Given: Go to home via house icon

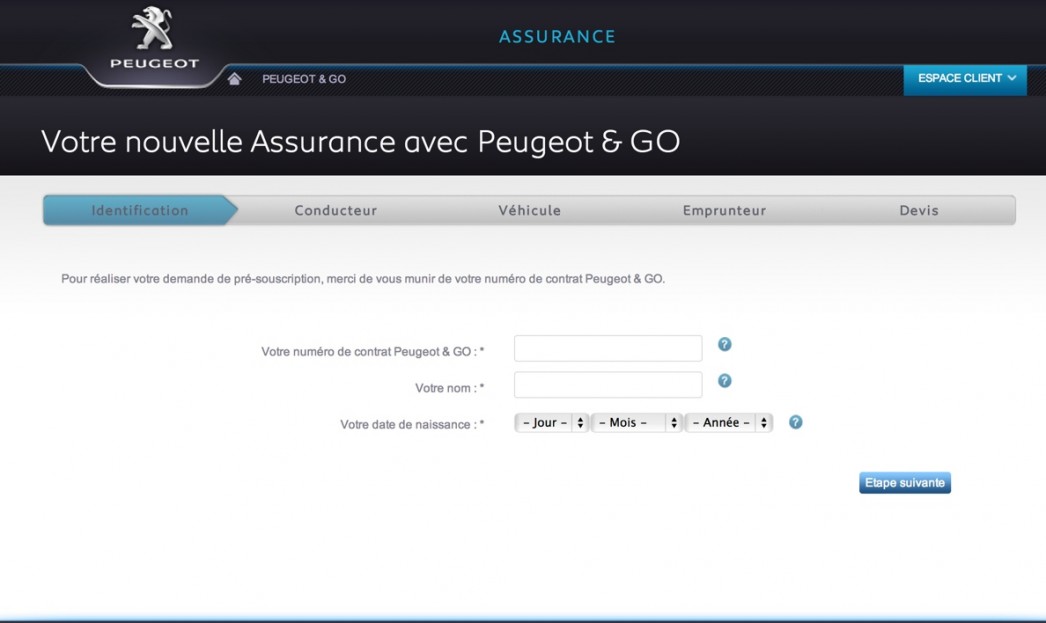Looking at the screenshot, I should pyautogui.click(x=234, y=79).
